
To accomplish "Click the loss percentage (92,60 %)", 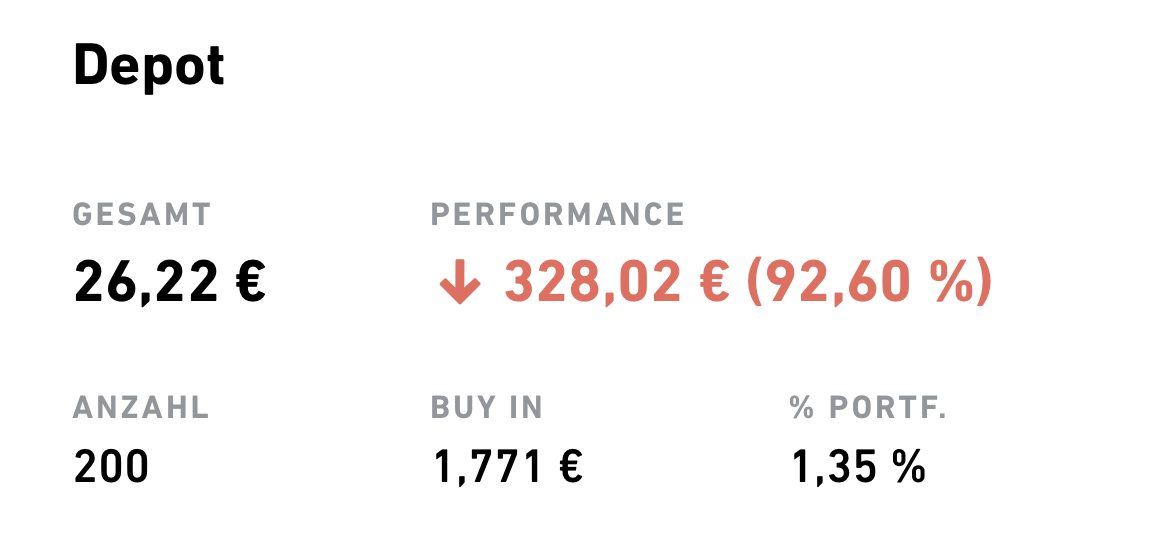I will point(870,283).
